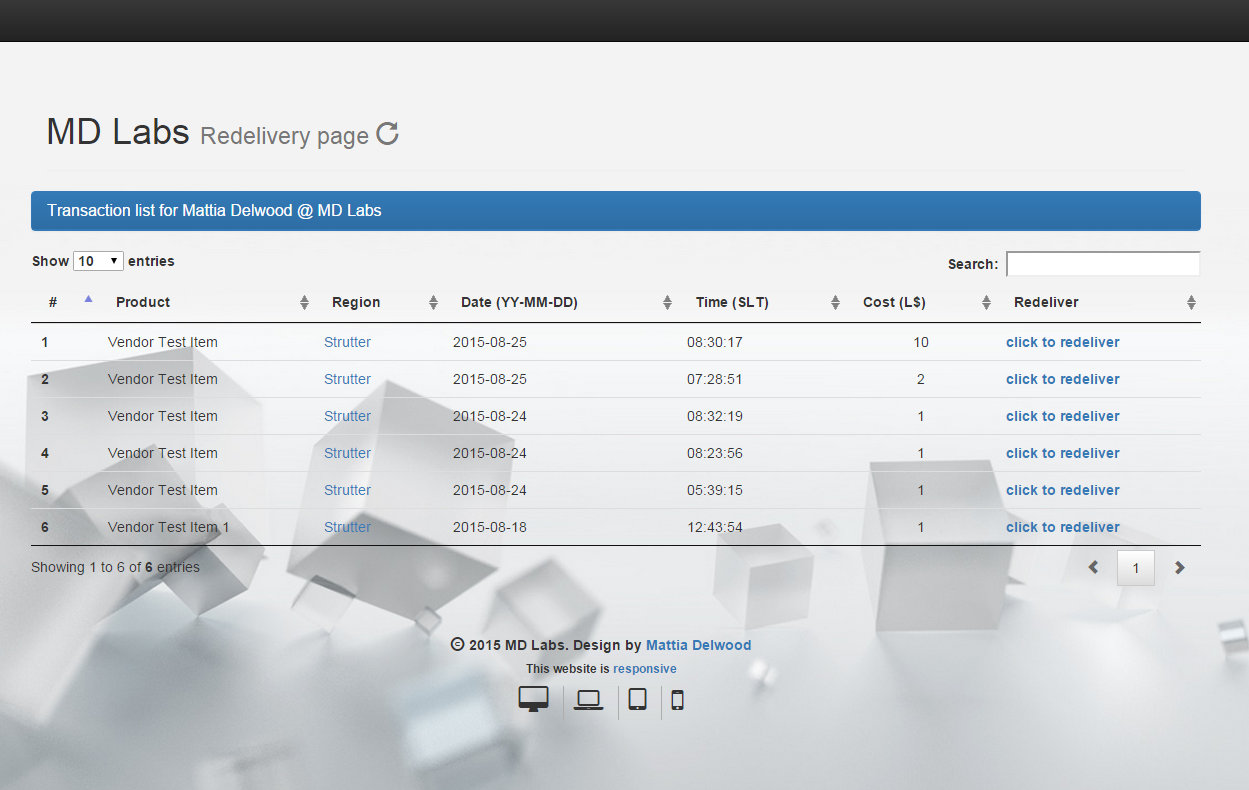
Task: Go back using the left pagination chevron
Action: click(1092, 567)
